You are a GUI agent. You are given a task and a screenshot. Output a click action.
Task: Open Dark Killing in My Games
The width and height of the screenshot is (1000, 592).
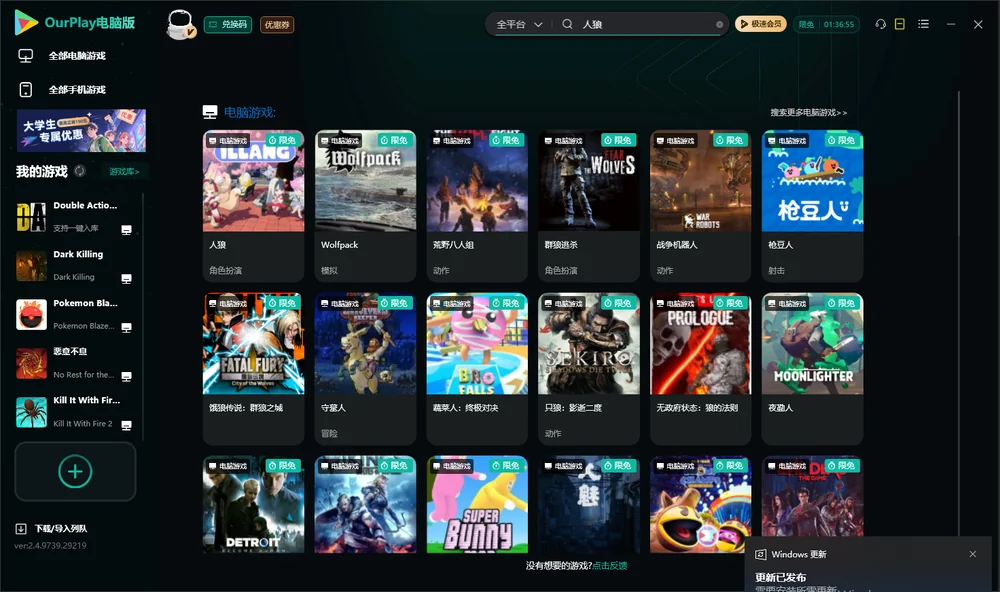coord(75,265)
